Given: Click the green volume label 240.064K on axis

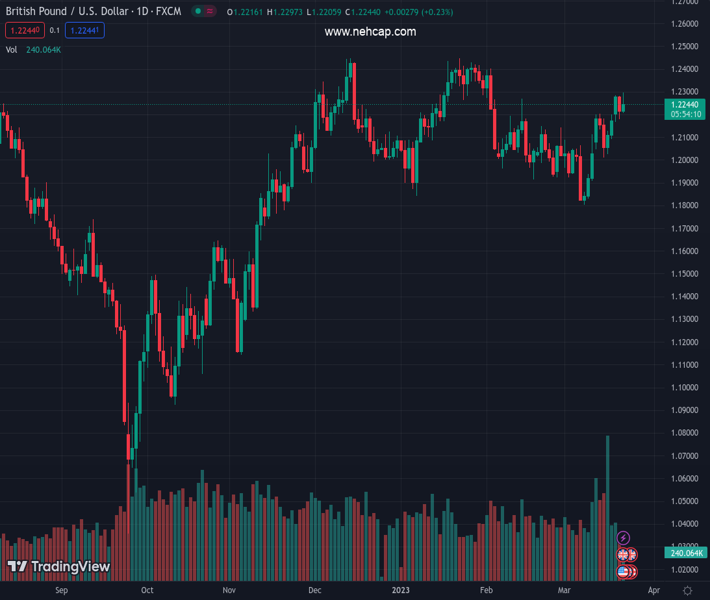Looking at the screenshot, I should [685, 553].
